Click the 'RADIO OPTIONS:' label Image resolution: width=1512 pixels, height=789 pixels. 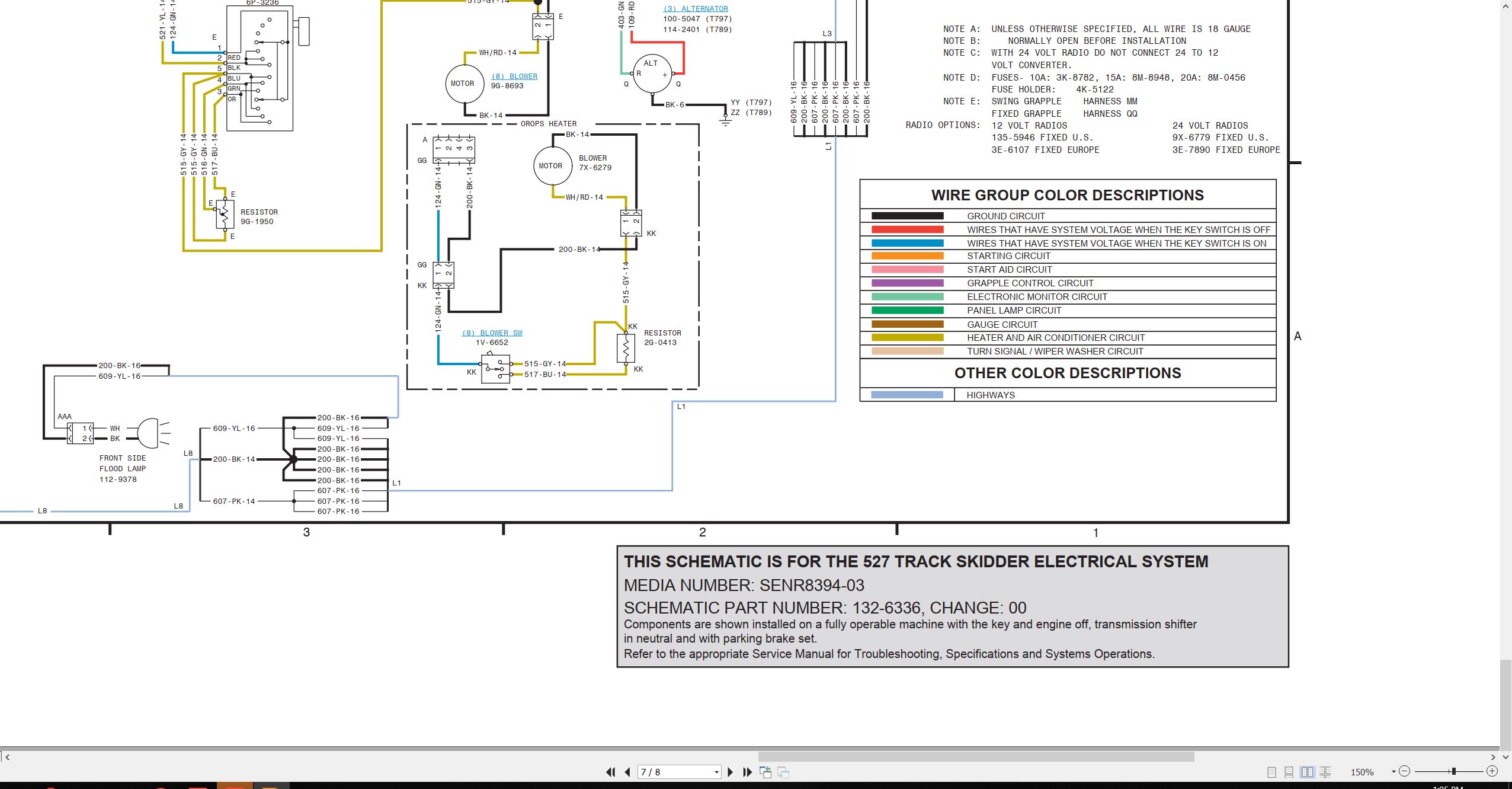tap(943, 125)
